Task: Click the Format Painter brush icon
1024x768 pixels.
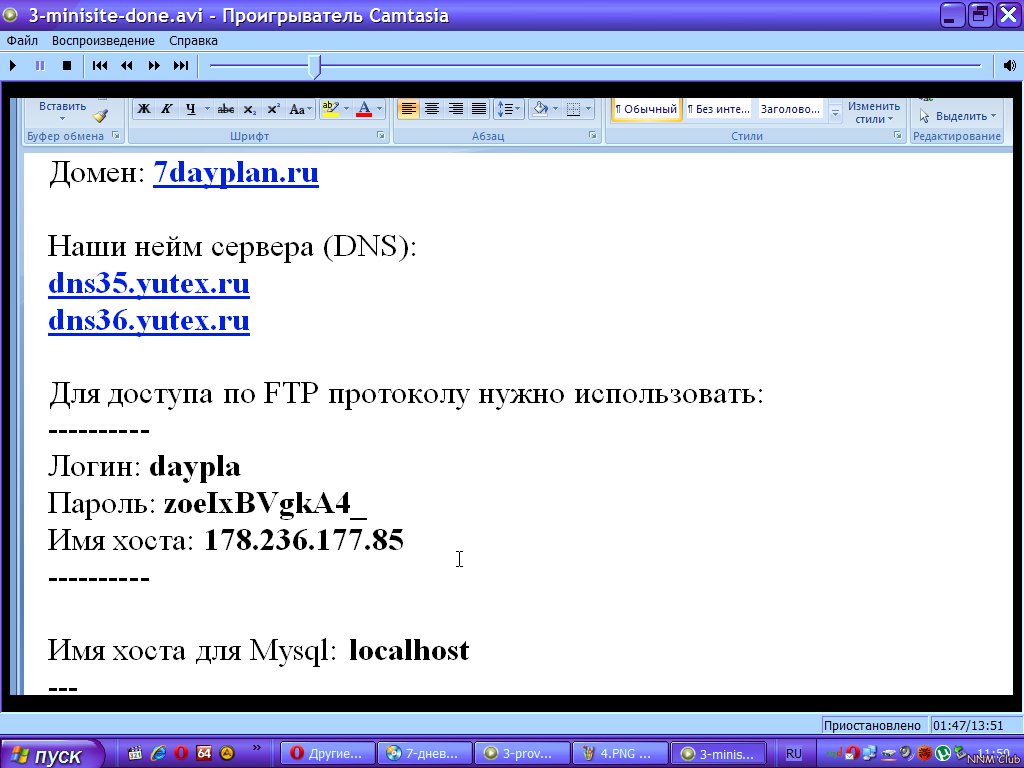Action: pyautogui.click(x=100, y=115)
